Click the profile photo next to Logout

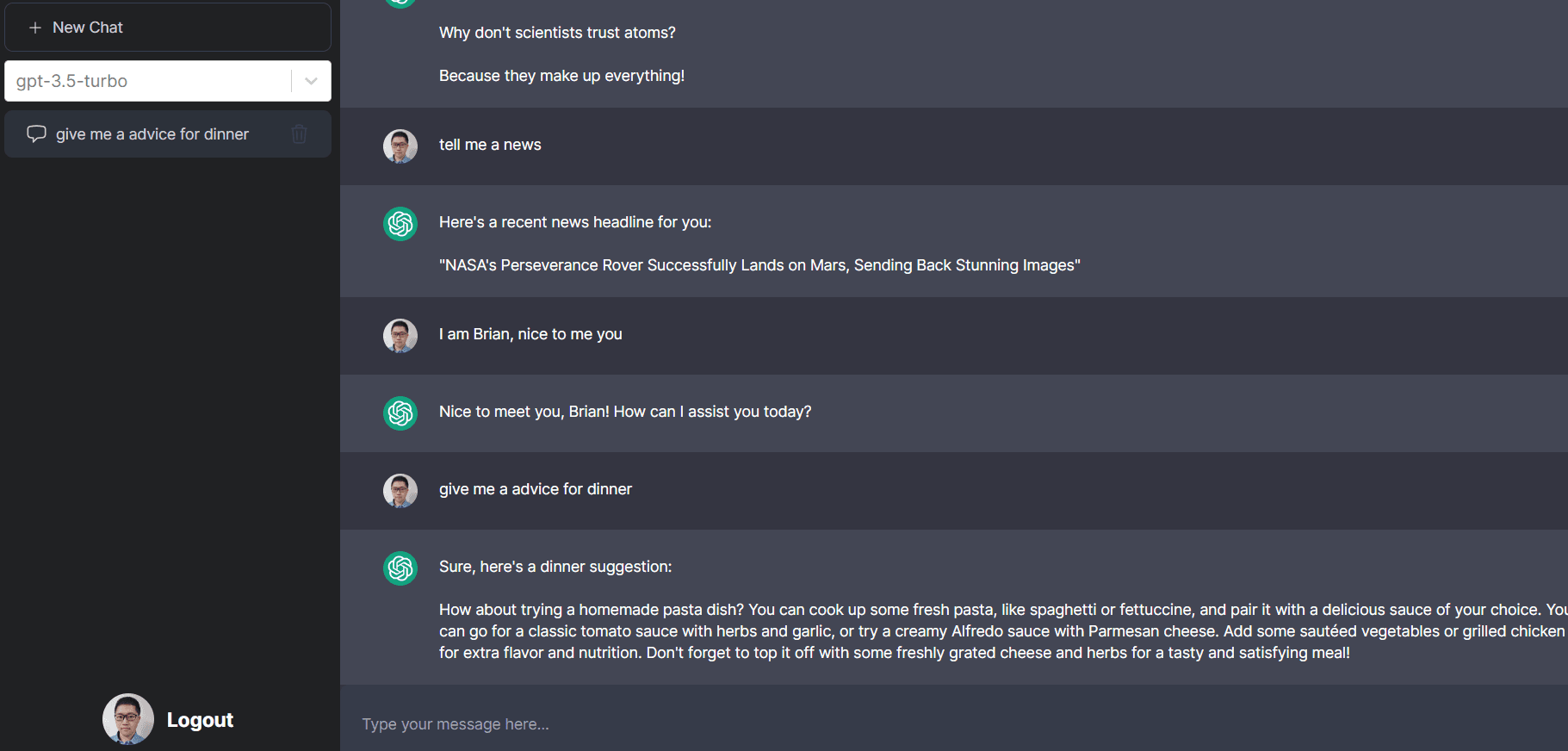[x=128, y=719]
